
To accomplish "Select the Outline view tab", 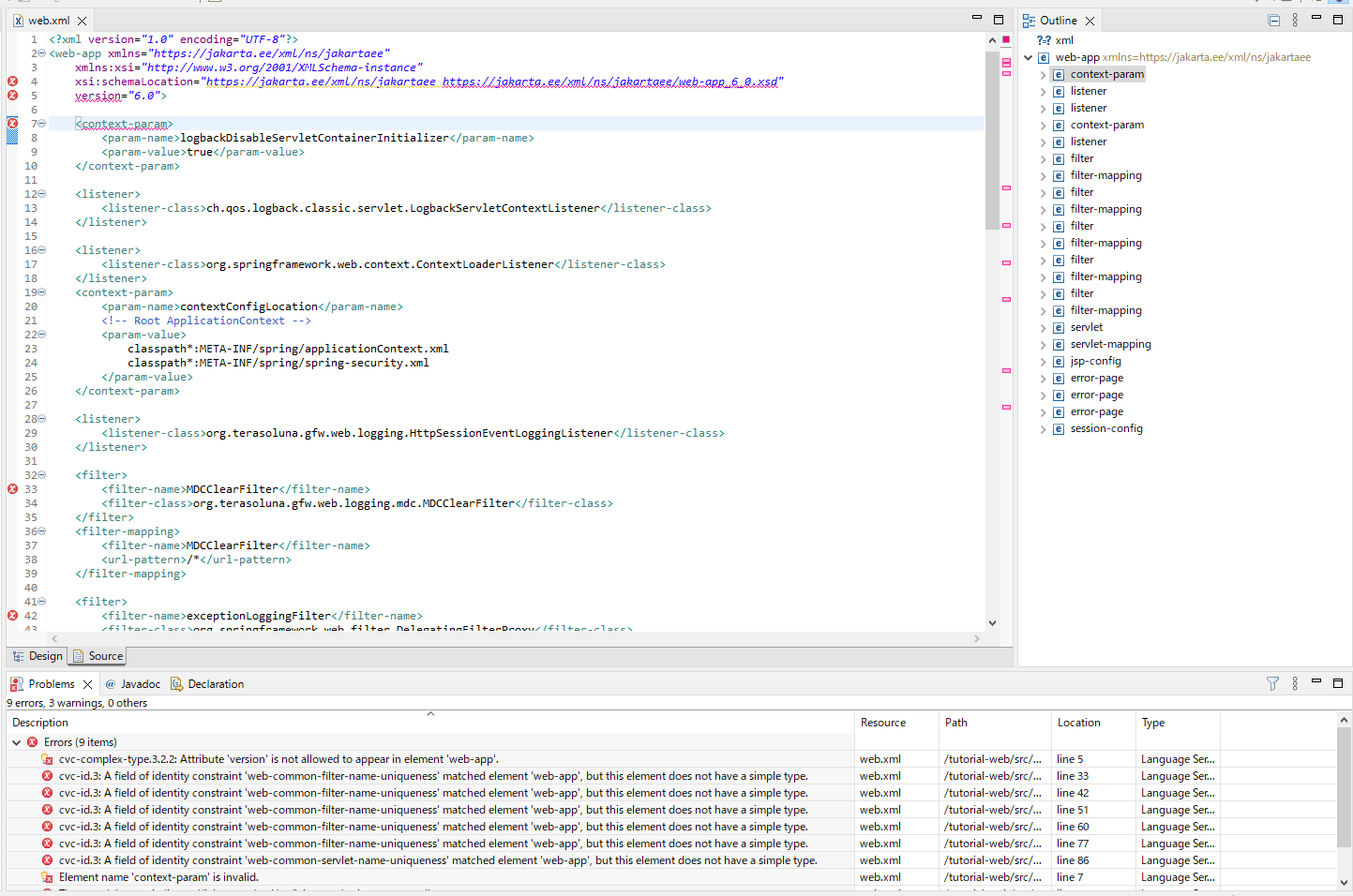I will tap(1058, 21).
